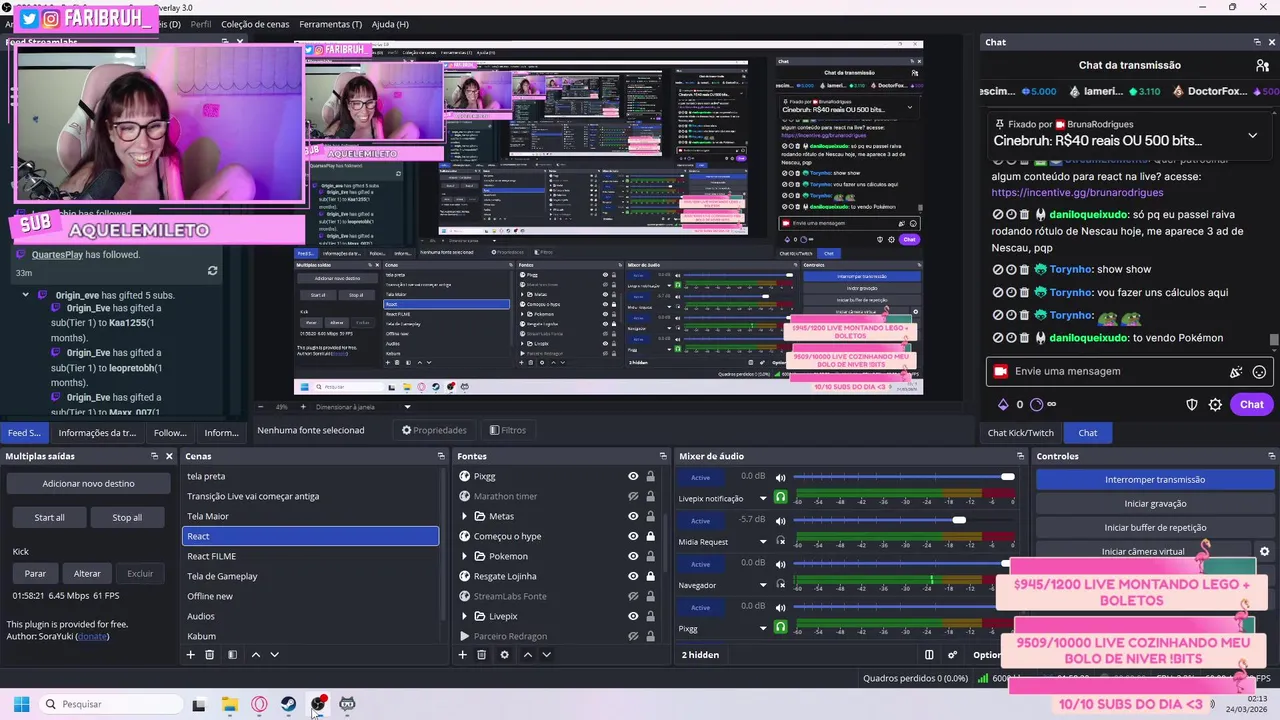1280x720 pixels.
Task: Open the Ferramentas (T) menu
Action: click(x=331, y=24)
